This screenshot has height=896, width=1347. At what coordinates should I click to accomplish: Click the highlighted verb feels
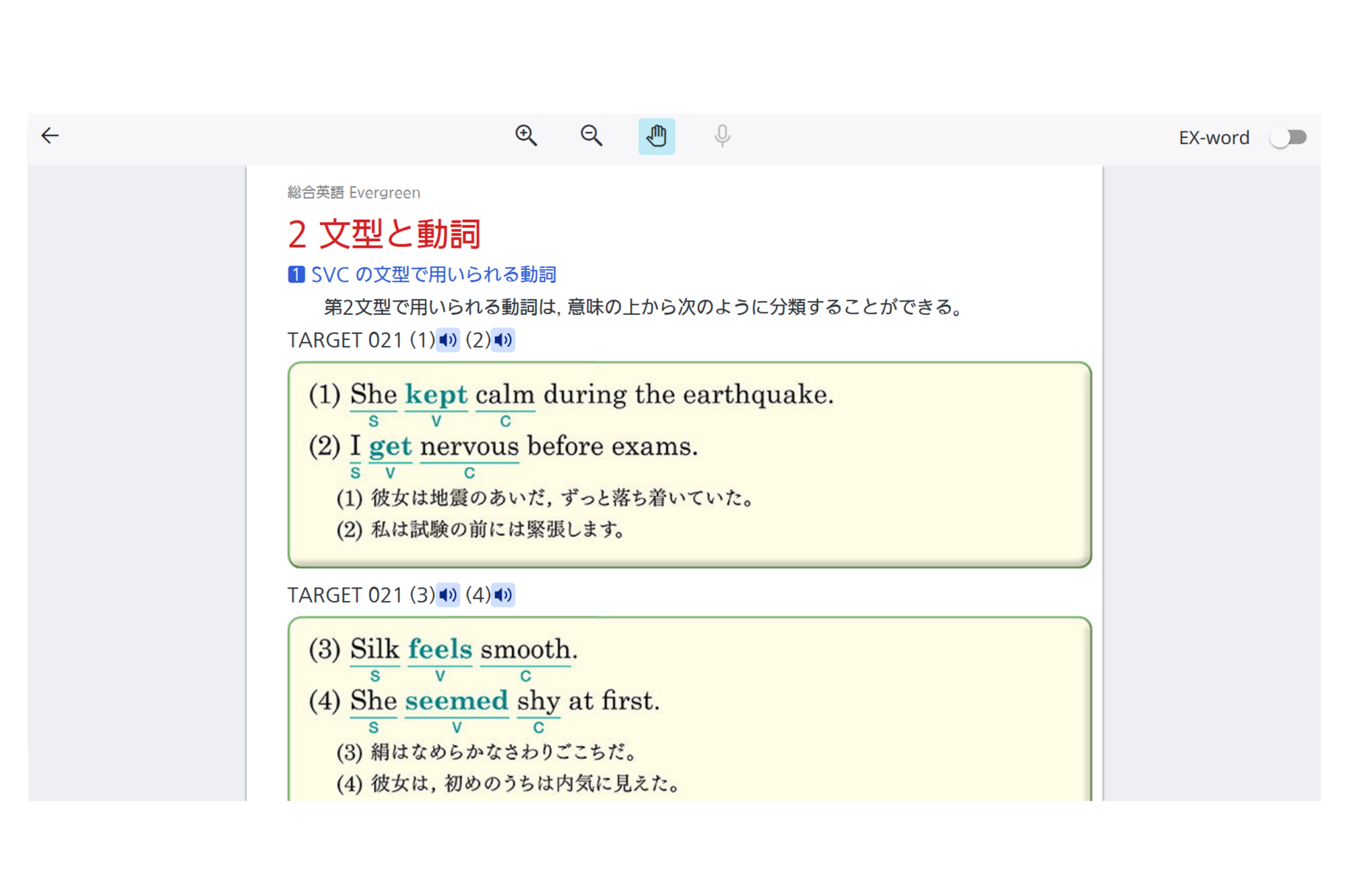click(440, 649)
